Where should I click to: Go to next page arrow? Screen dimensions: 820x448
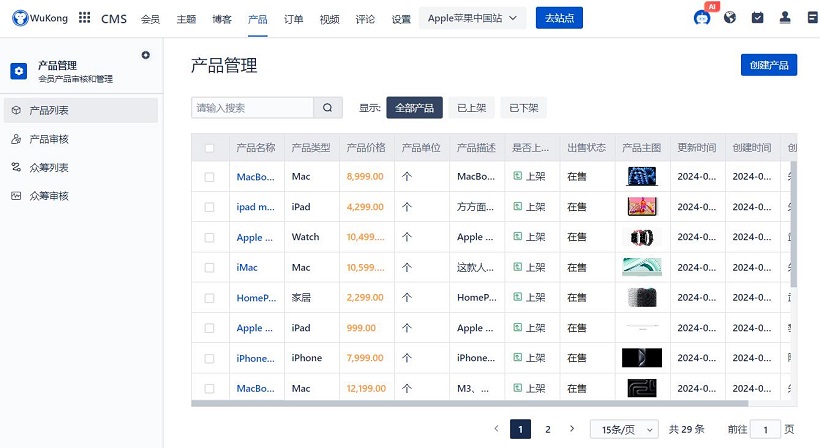point(572,429)
